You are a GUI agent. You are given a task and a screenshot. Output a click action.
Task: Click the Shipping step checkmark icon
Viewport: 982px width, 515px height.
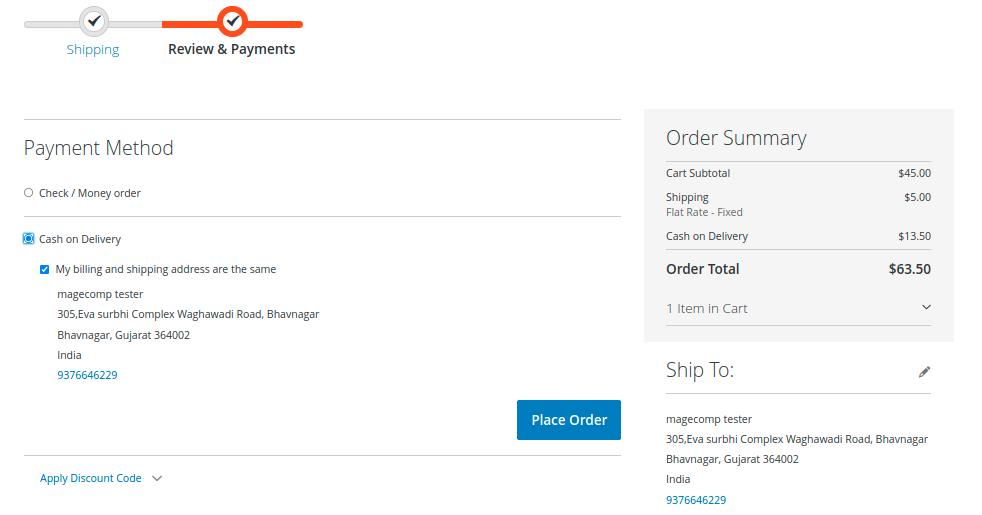click(93, 20)
